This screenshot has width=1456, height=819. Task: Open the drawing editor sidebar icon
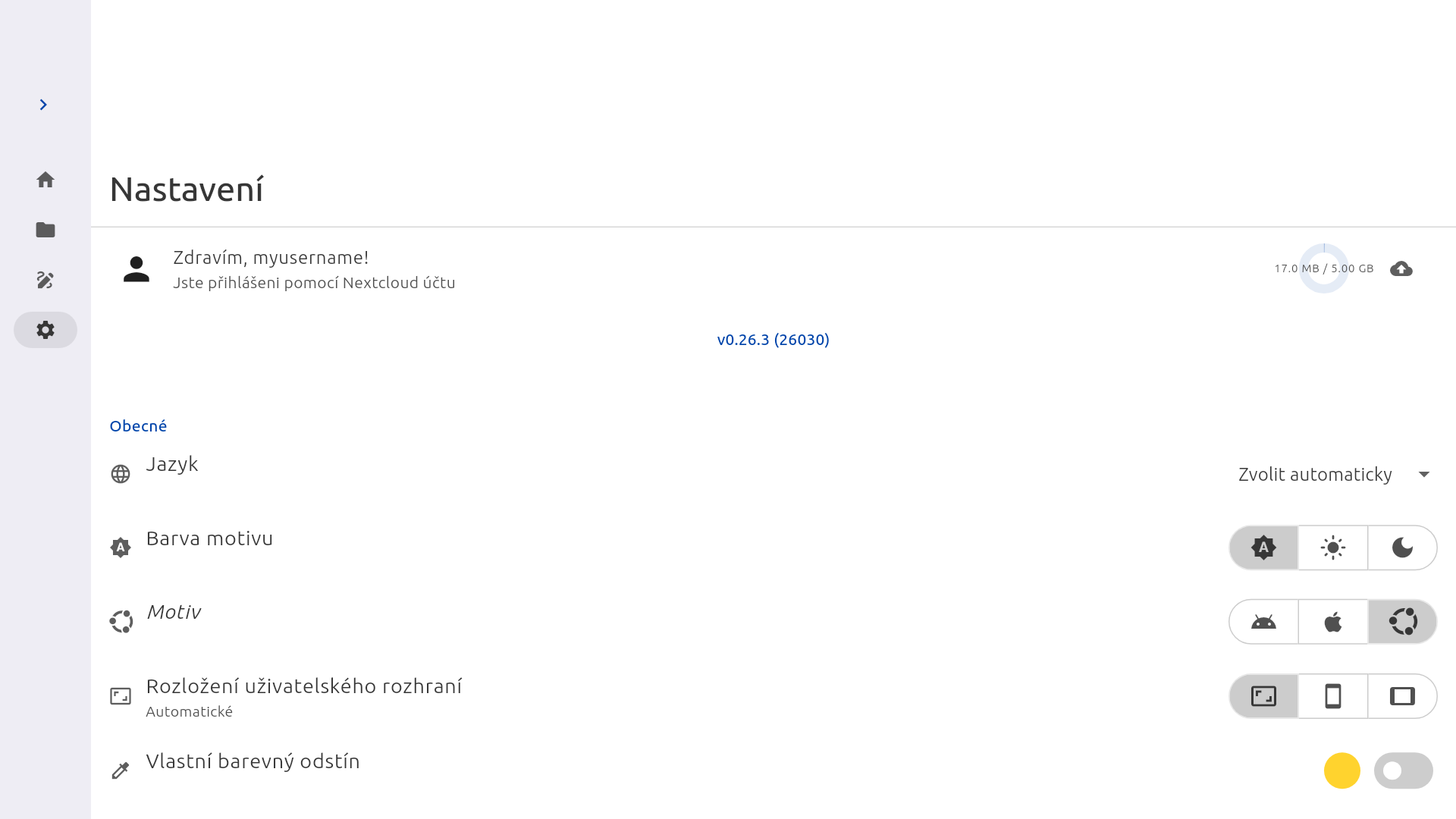(x=45, y=280)
